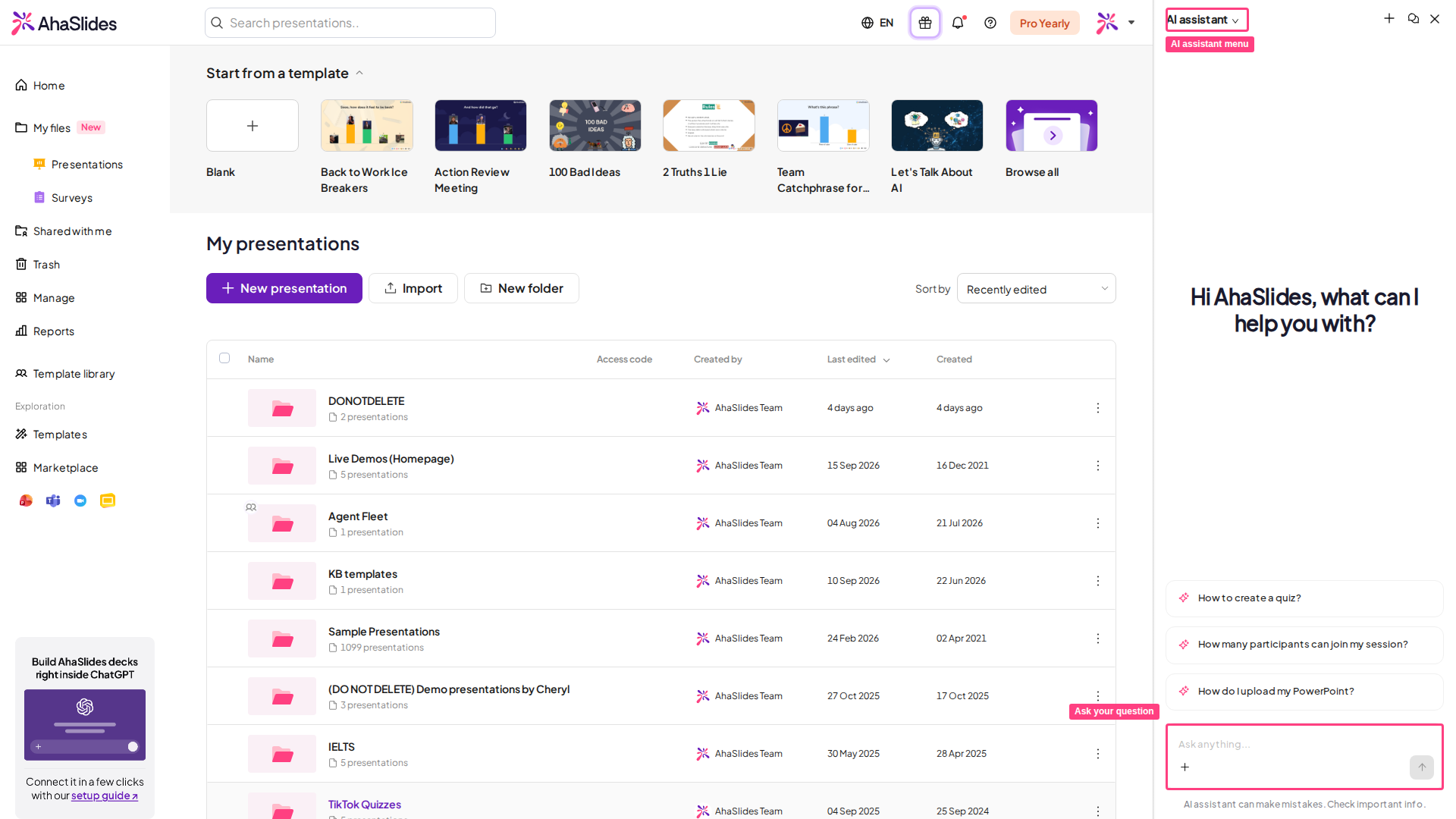Click the Browse all templates tile
This screenshot has width=1456, height=819.
1052,126
